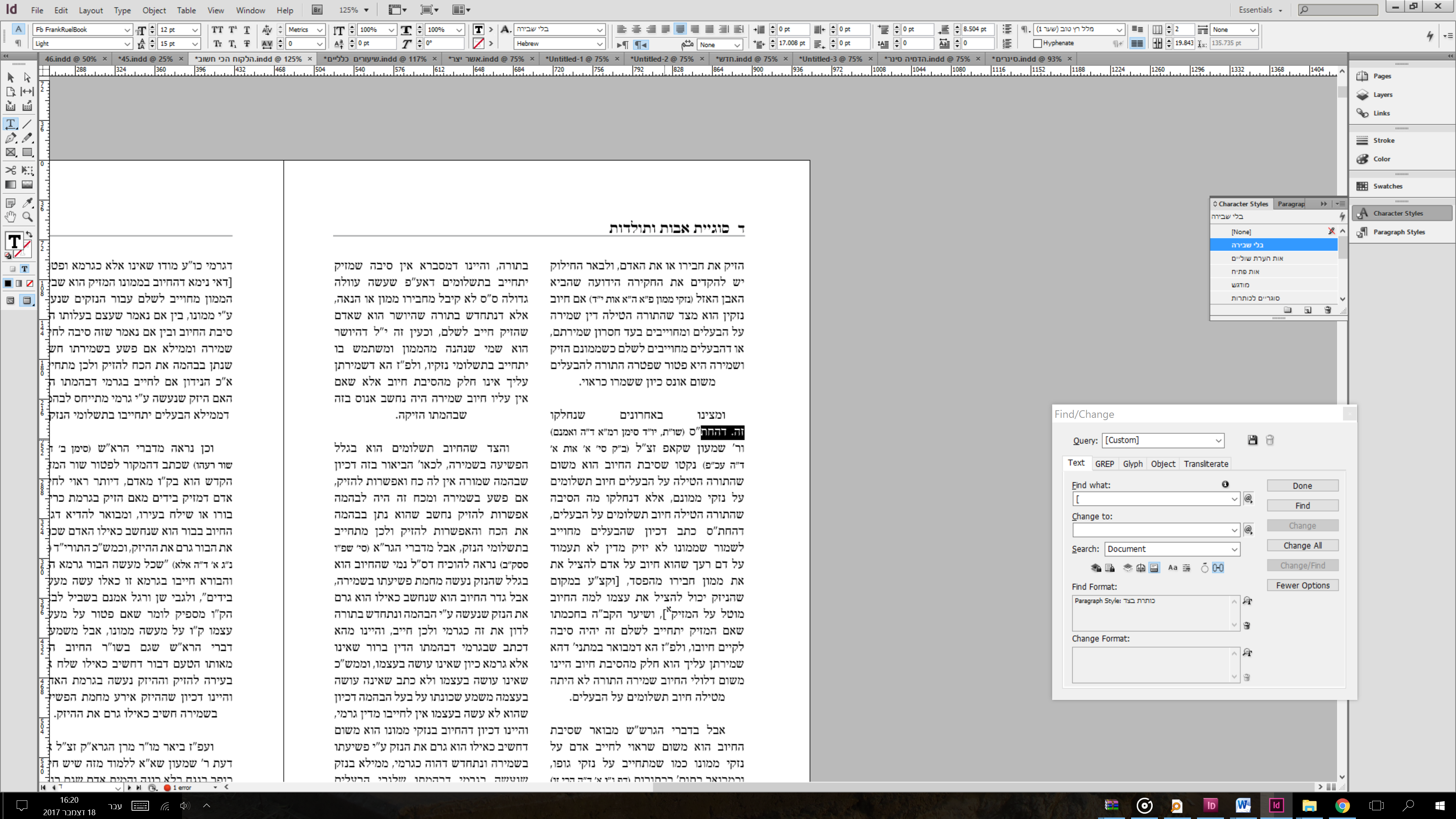This screenshot has width=1456, height=819.
Task: Clear the Find Format attributes (trash icon)
Action: coord(1247,626)
